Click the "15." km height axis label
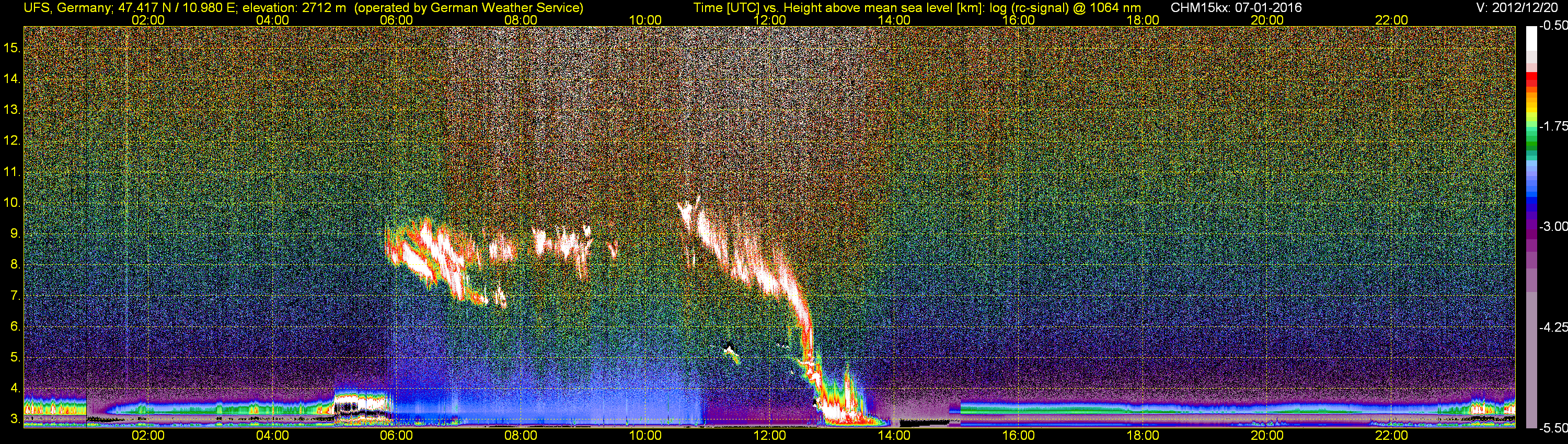The height and width of the screenshot is (444, 1568). [12, 48]
